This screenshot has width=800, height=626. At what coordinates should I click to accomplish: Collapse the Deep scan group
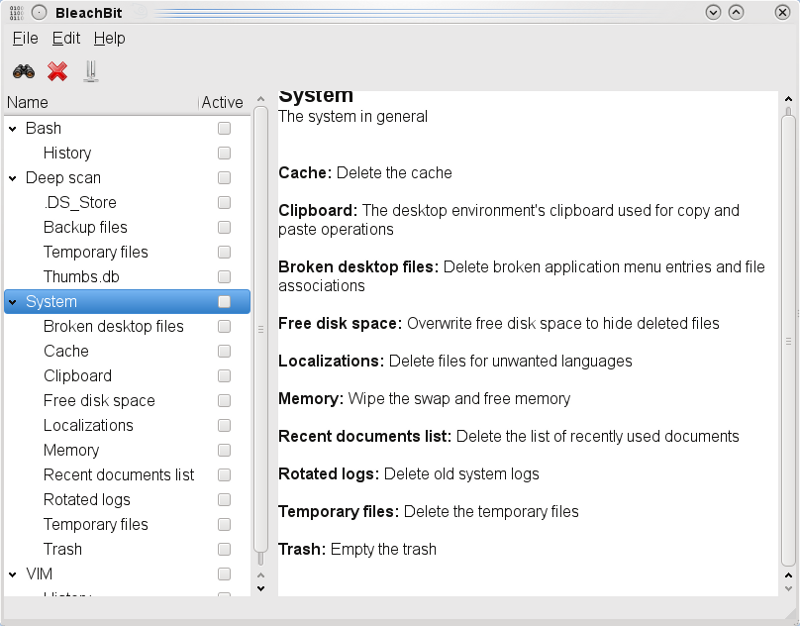pyautogui.click(x=13, y=178)
